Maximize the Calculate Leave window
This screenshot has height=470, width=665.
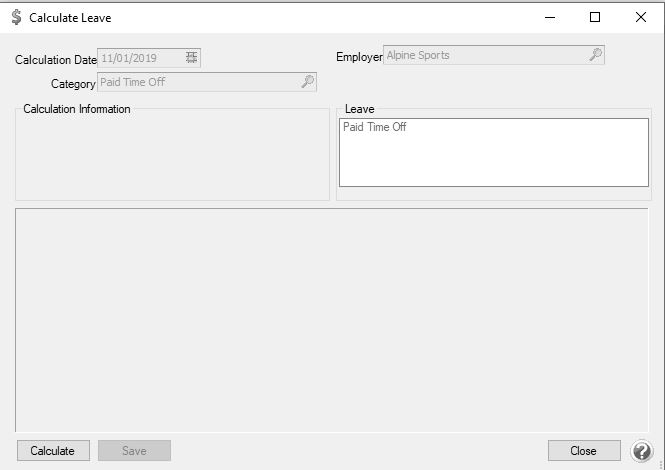[x=595, y=17]
